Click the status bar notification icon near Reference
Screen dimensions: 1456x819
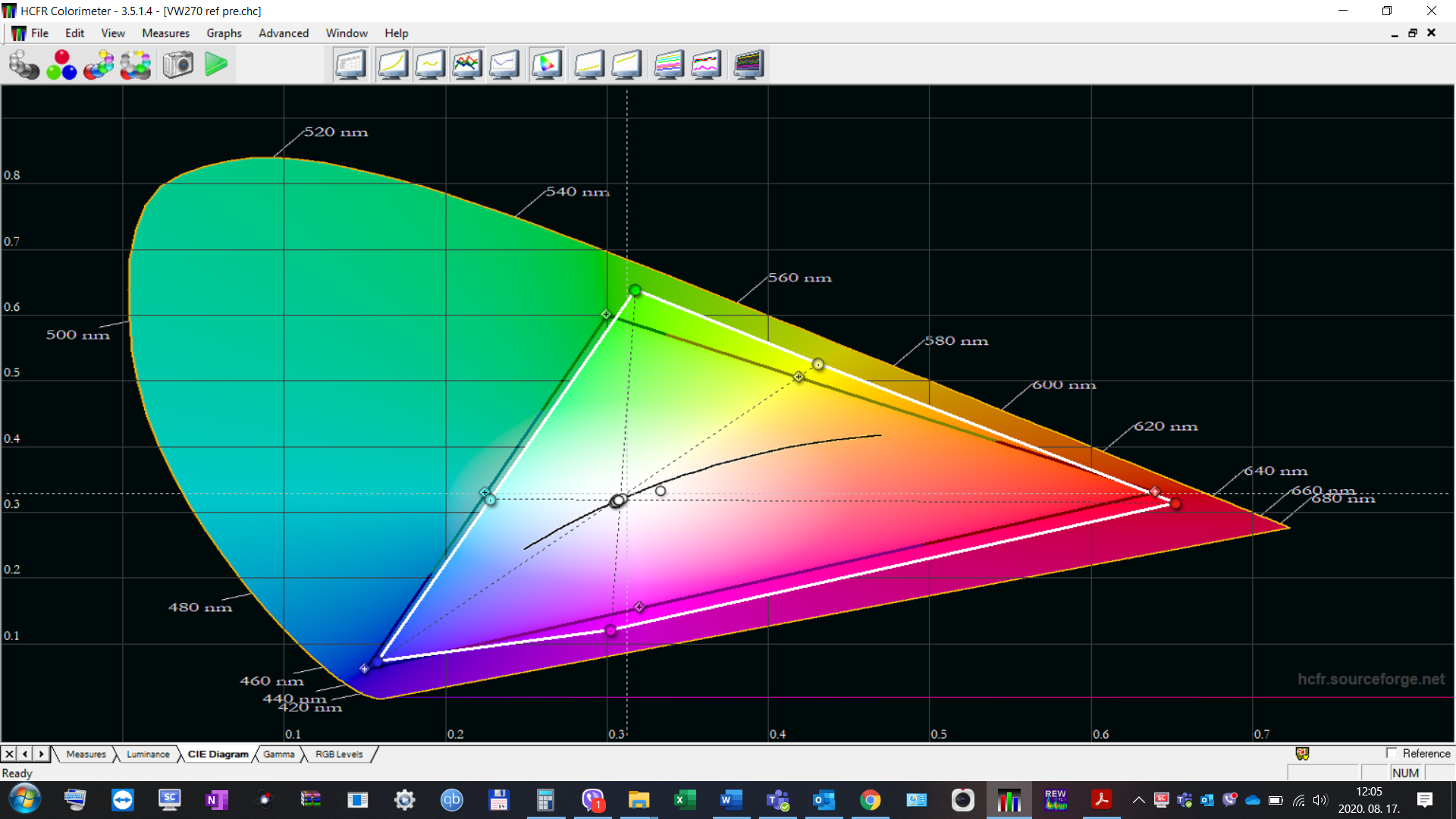(x=1303, y=753)
